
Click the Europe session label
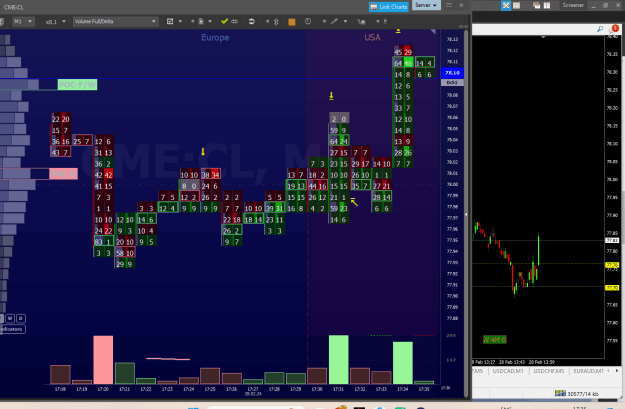click(215, 37)
